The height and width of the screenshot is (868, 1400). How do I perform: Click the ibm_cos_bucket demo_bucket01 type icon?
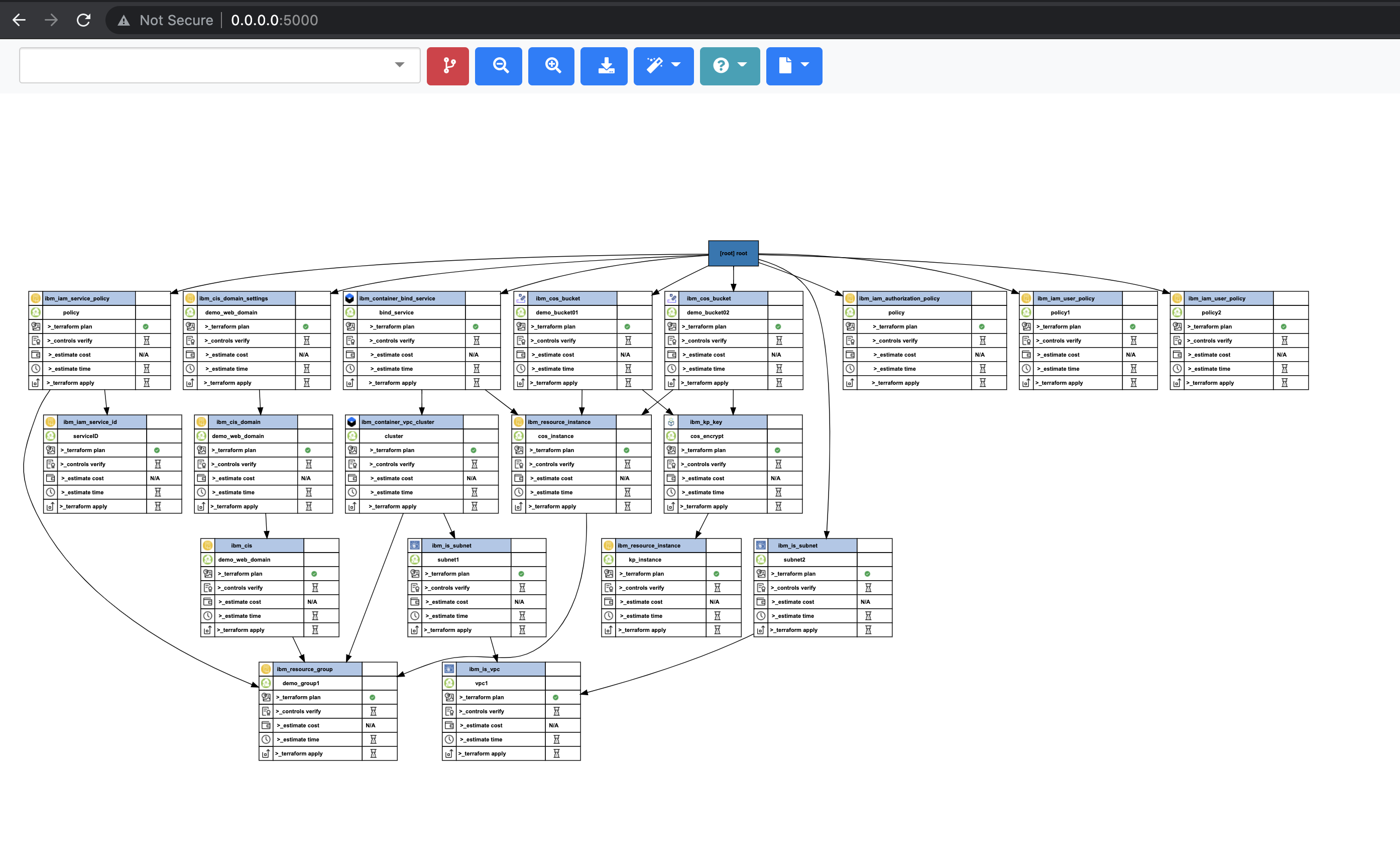pyautogui.click(x=521, y=298)
